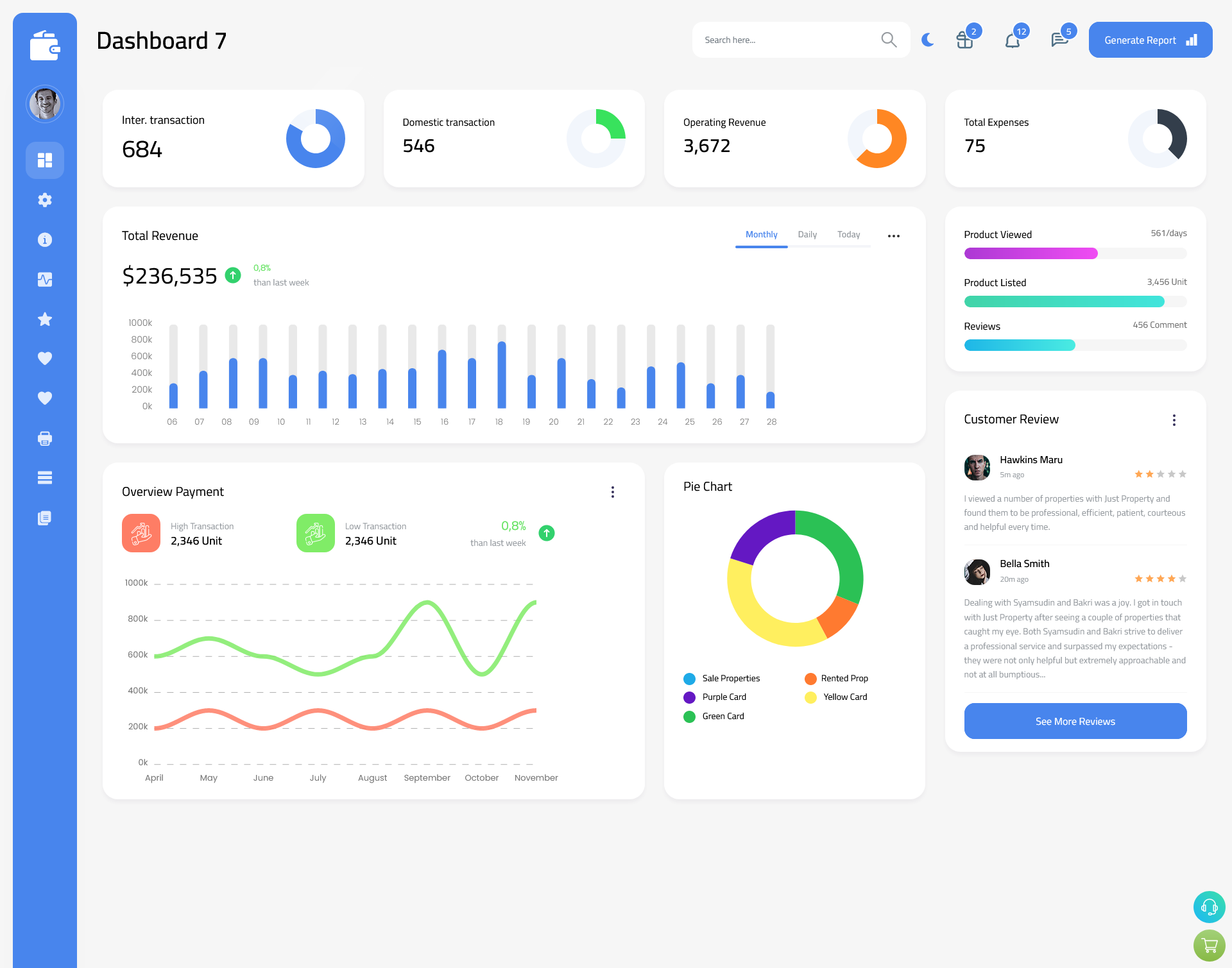Switch to Daily revenue tab
This screenshot has width=1232, height=968.
[807, 234]
